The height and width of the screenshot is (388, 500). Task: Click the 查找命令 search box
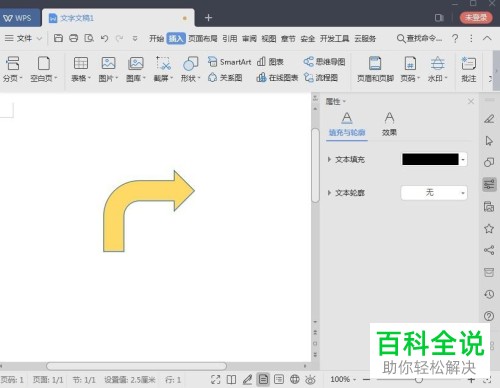[420, 38]
